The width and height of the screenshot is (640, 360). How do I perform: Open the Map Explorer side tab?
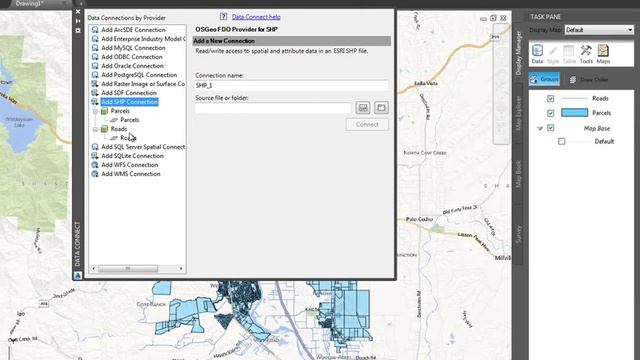pyautogui.click(x=518, y=113)
